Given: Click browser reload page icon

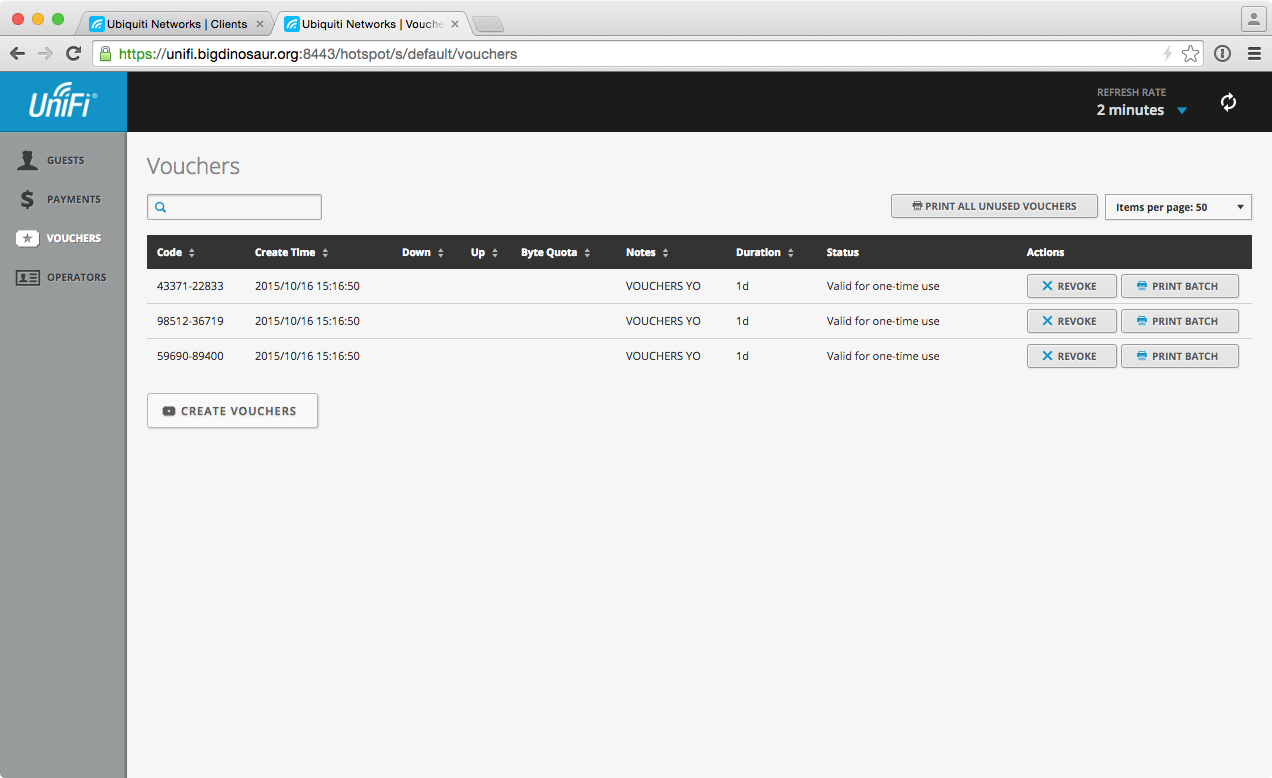Looking at the screenshot, I should pyautogui.click(x=73, y=54).
